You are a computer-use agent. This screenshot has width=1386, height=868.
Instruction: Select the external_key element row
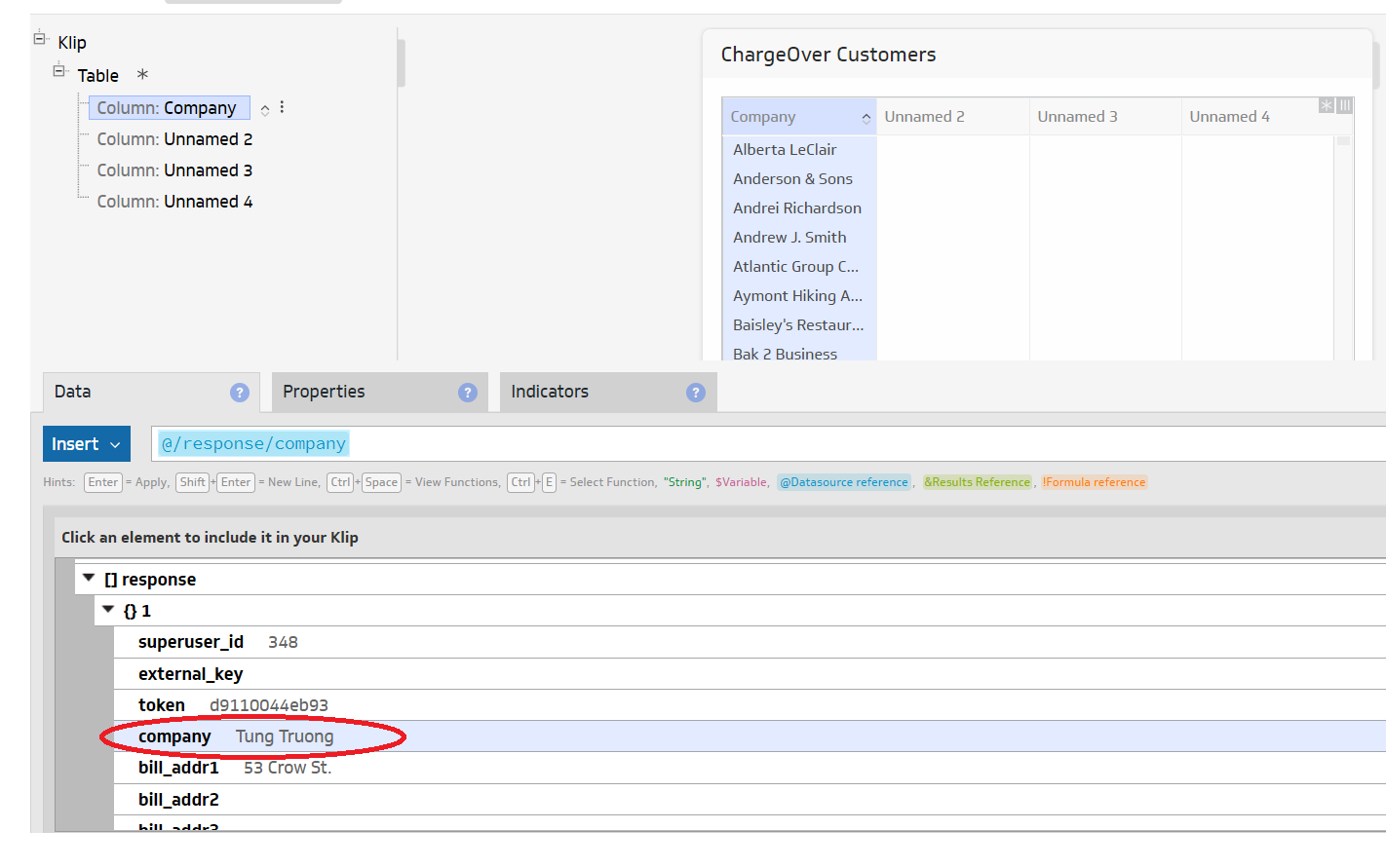750,674
